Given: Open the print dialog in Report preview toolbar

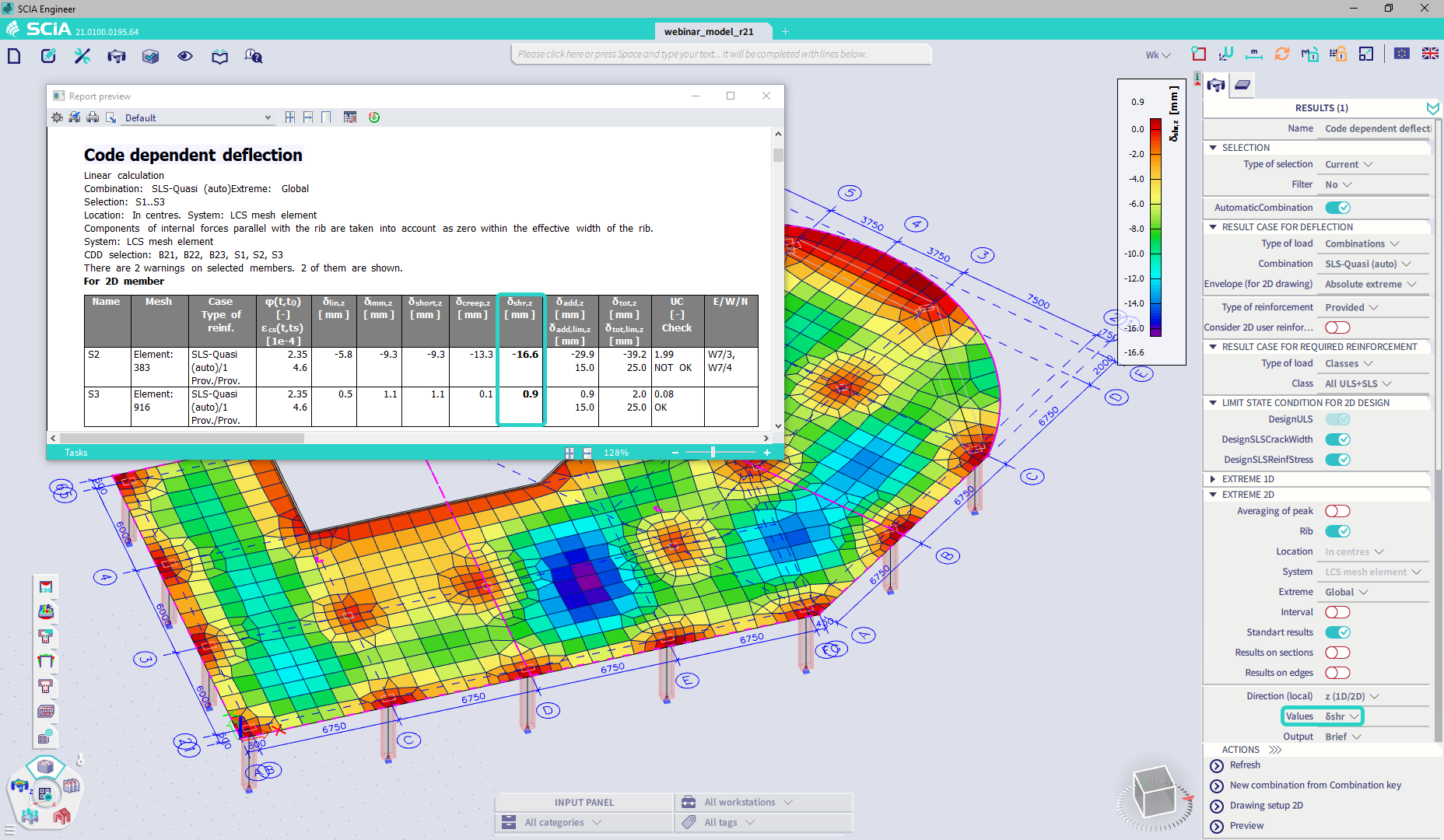Looking at the screenshot, I should click(93, 117).
